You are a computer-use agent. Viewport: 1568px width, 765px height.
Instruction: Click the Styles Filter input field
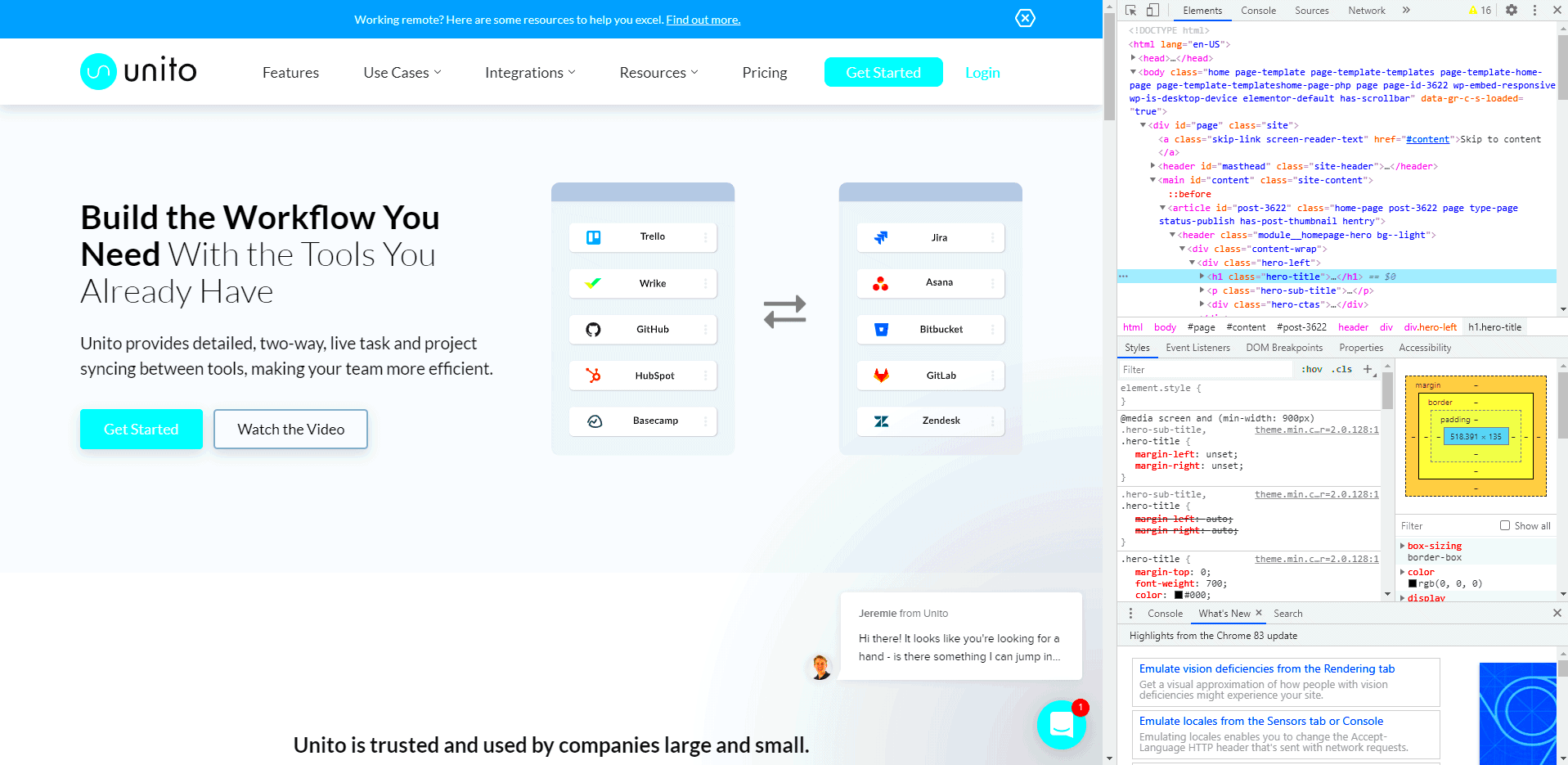click(1206, 370)
